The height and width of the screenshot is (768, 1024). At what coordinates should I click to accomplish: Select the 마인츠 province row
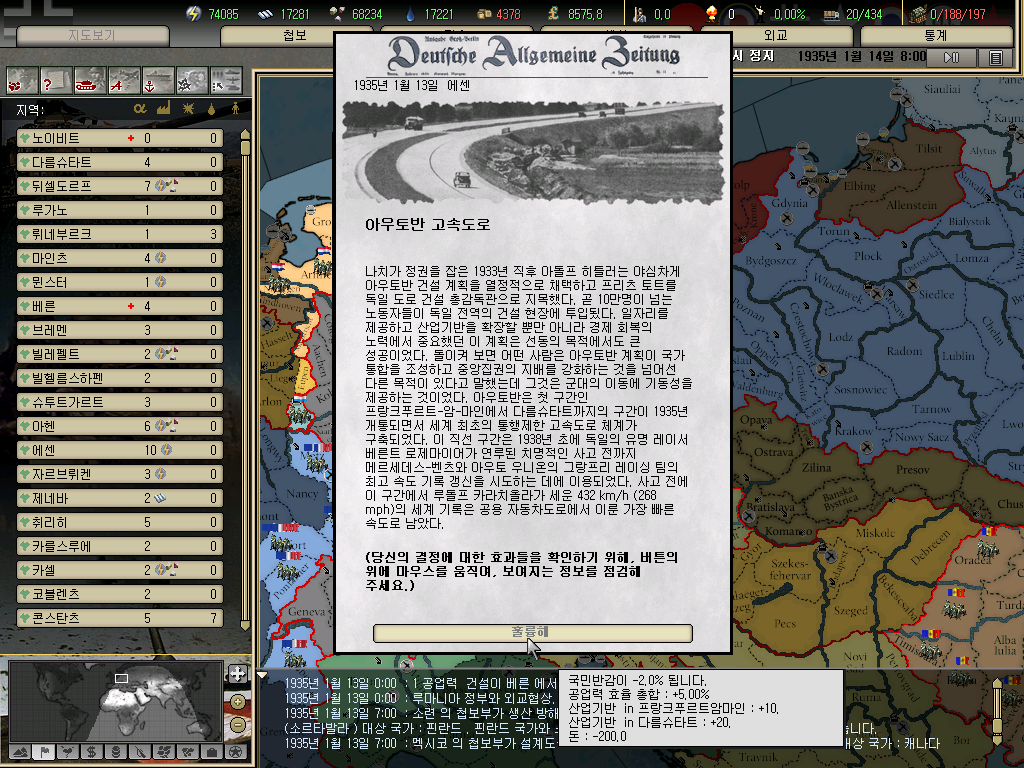pos(120,258)
